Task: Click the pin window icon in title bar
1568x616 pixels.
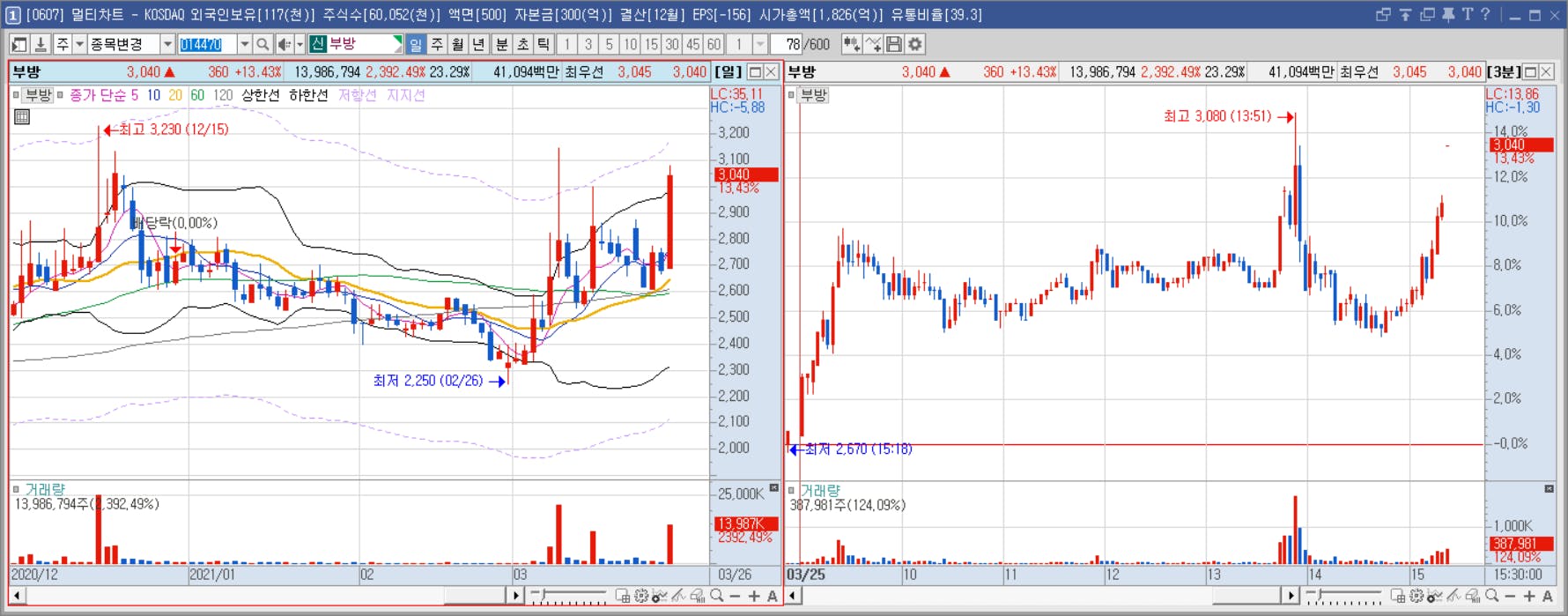Action: (x=1447, y=14)
